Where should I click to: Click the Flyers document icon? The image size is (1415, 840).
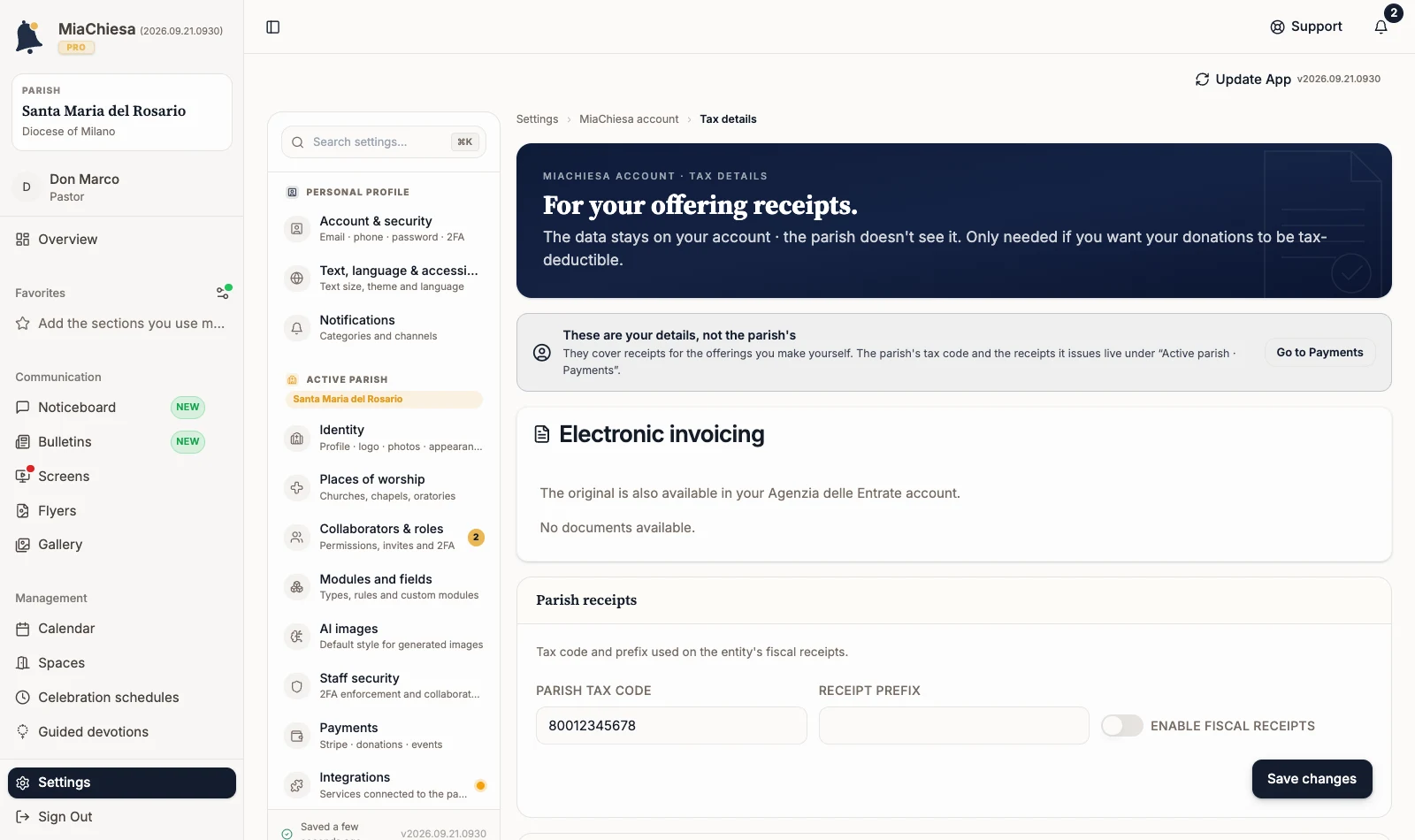point(23,511)
